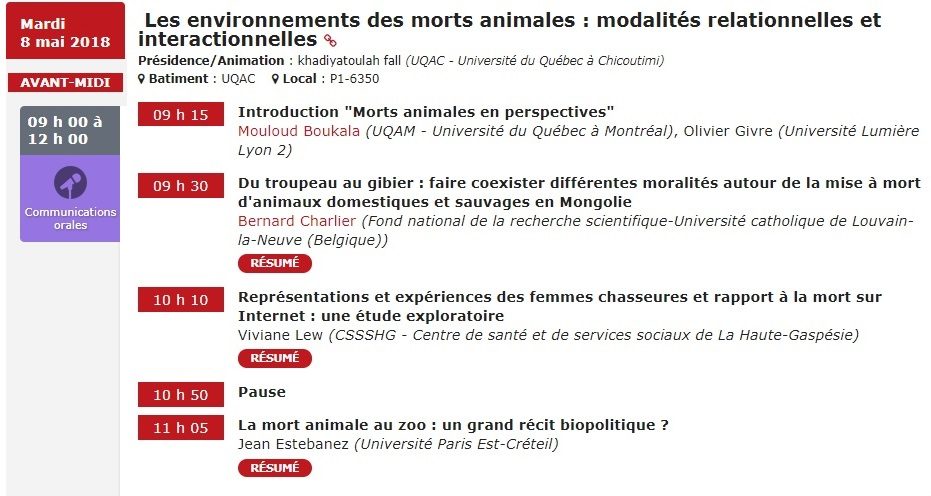The image size is (931, 496).
Task: Click the 10 h 10 time badge
Action: click(180, 300)
